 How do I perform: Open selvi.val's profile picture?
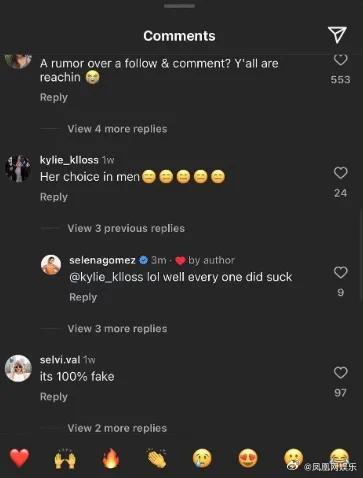click(x=18, y=368)
